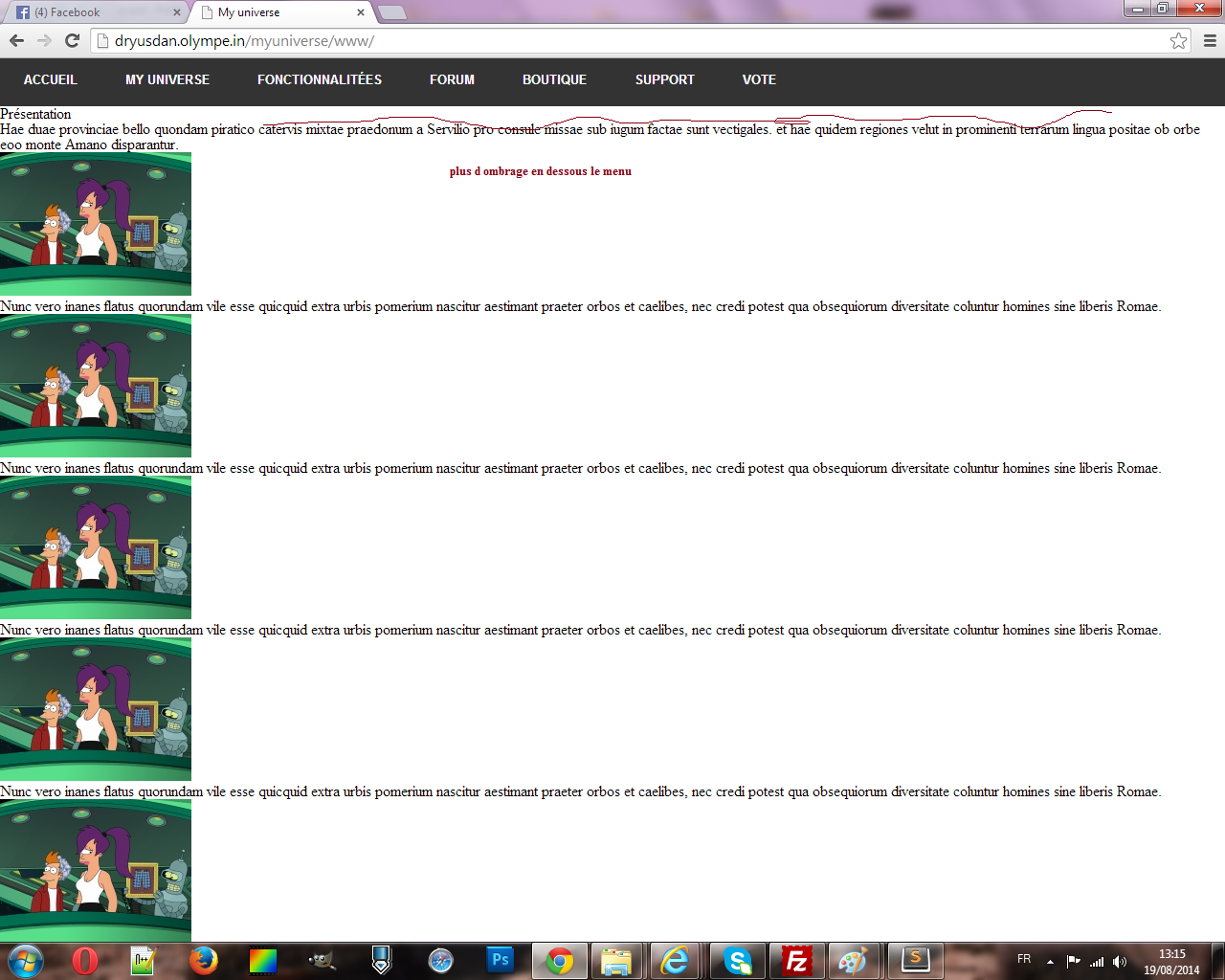
Task: Show hidden system tray icons
Action: click(1050, 961)
